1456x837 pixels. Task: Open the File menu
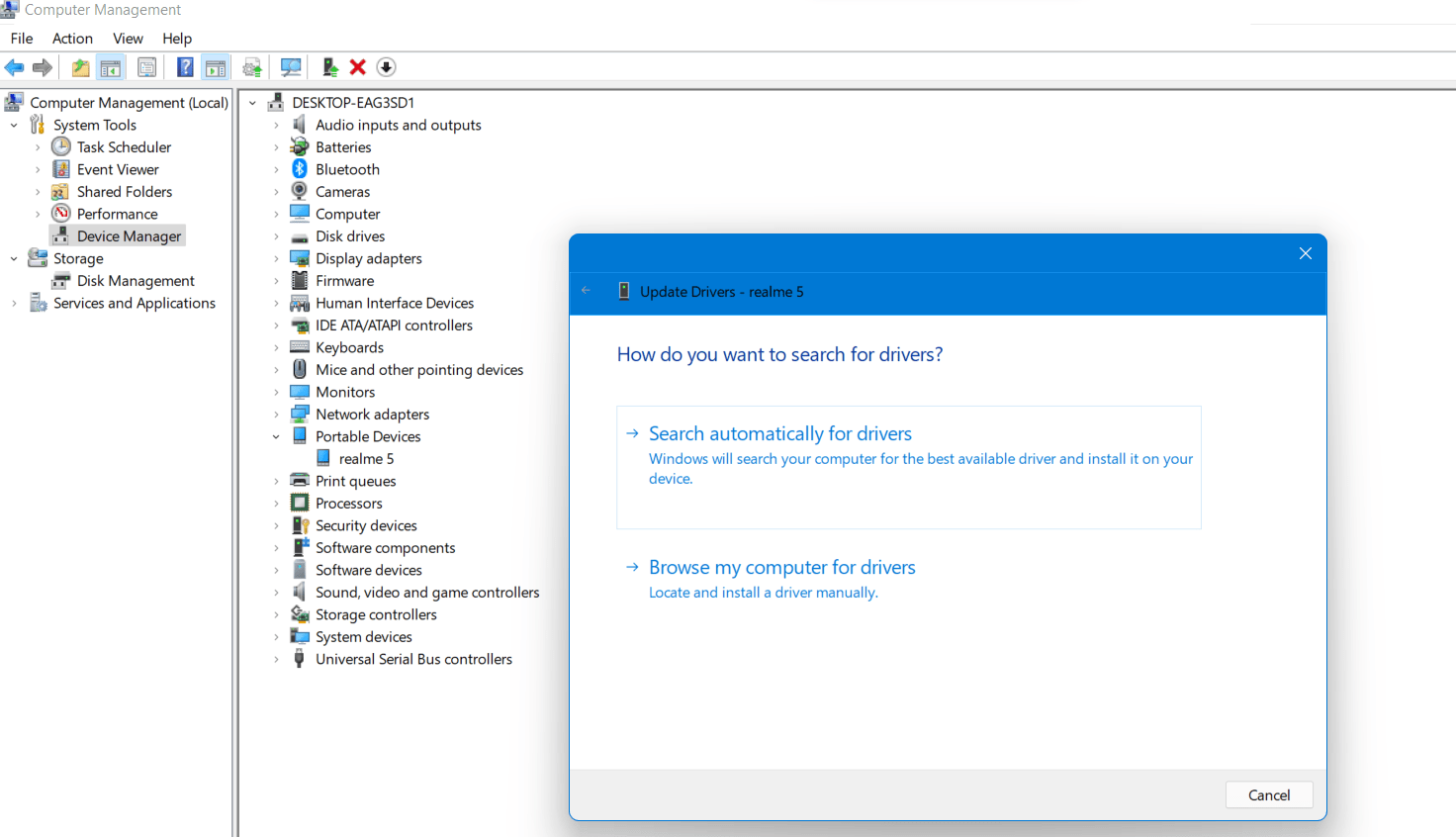[22, 39]
